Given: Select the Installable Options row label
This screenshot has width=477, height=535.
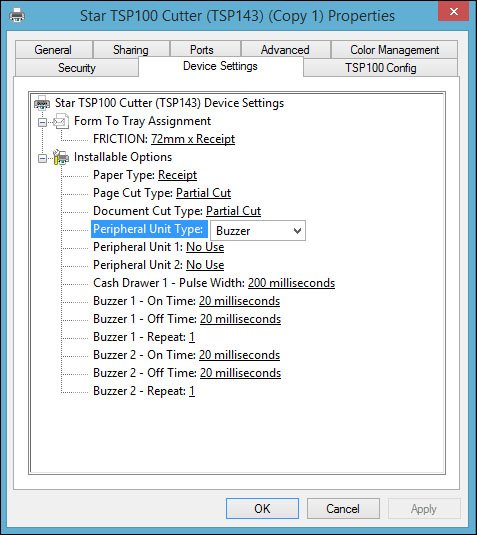Looking at the screenshot, I should 123,157.
